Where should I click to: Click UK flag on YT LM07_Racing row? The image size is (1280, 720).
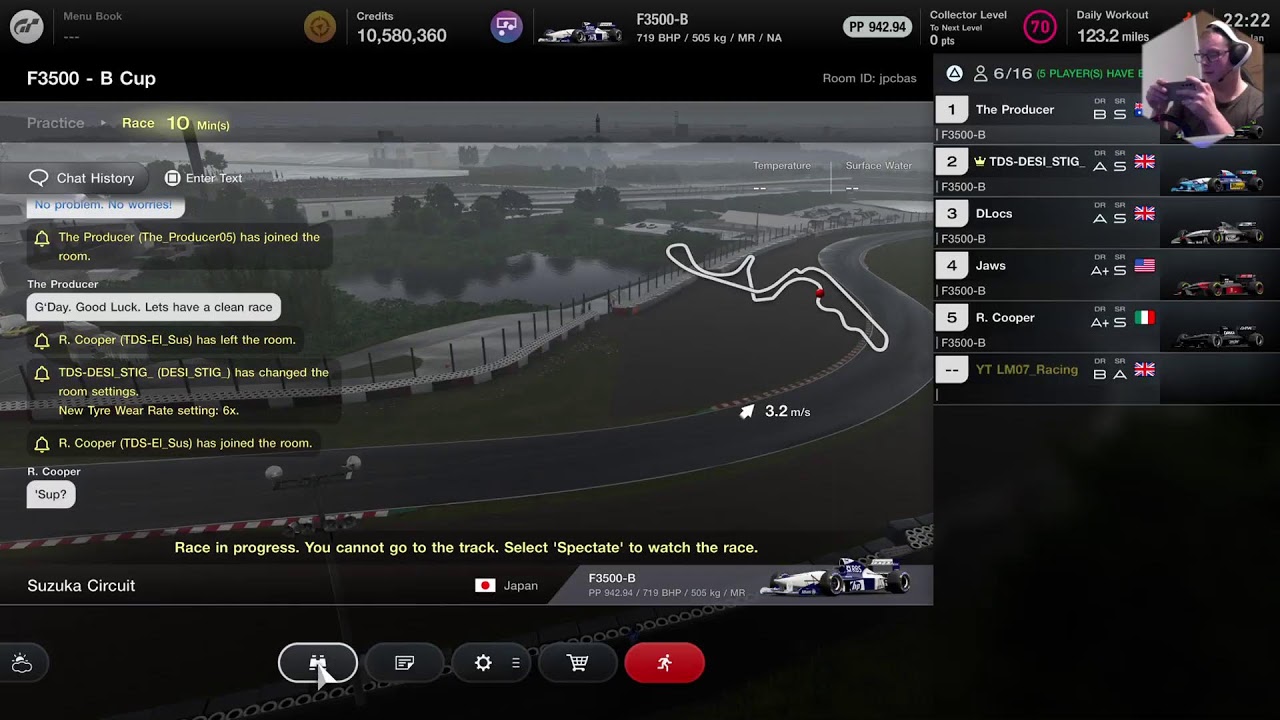(1145, 370)
